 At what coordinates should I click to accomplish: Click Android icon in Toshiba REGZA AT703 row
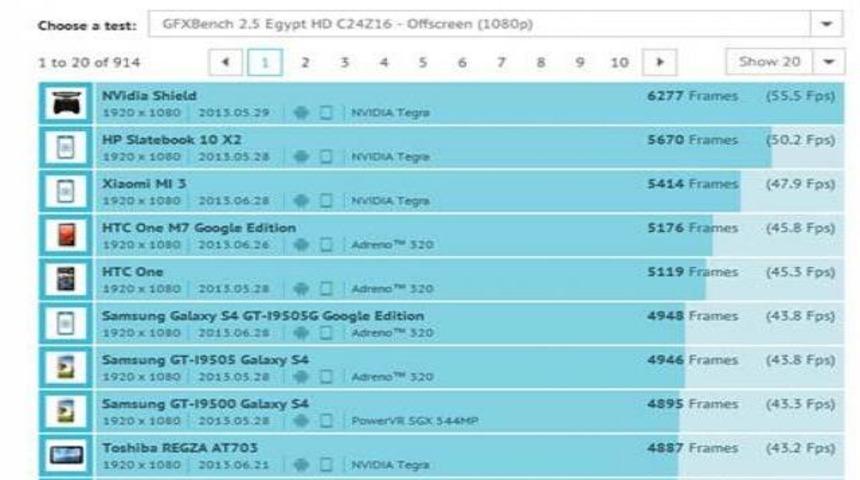coord(301,465)
